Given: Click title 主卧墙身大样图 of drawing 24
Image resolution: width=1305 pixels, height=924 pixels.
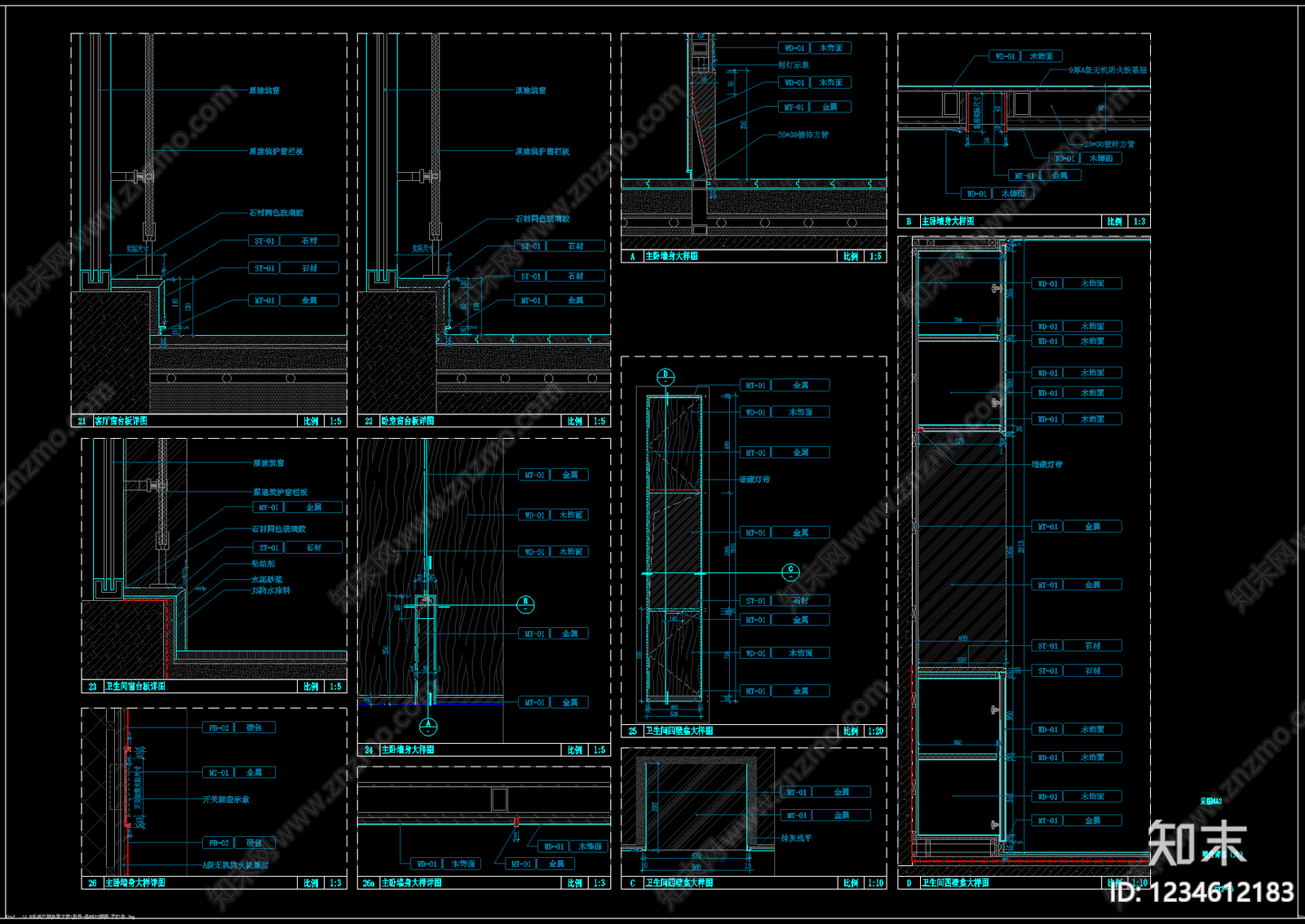Looking at the screenshot, I should (x=408, y=749).
